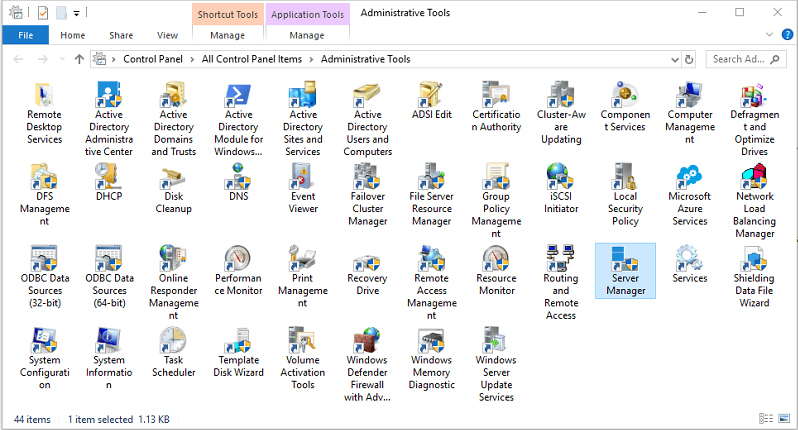Switch to the Home ribbon tab
This screenshot has height=430, width=798.
(72, 35)
